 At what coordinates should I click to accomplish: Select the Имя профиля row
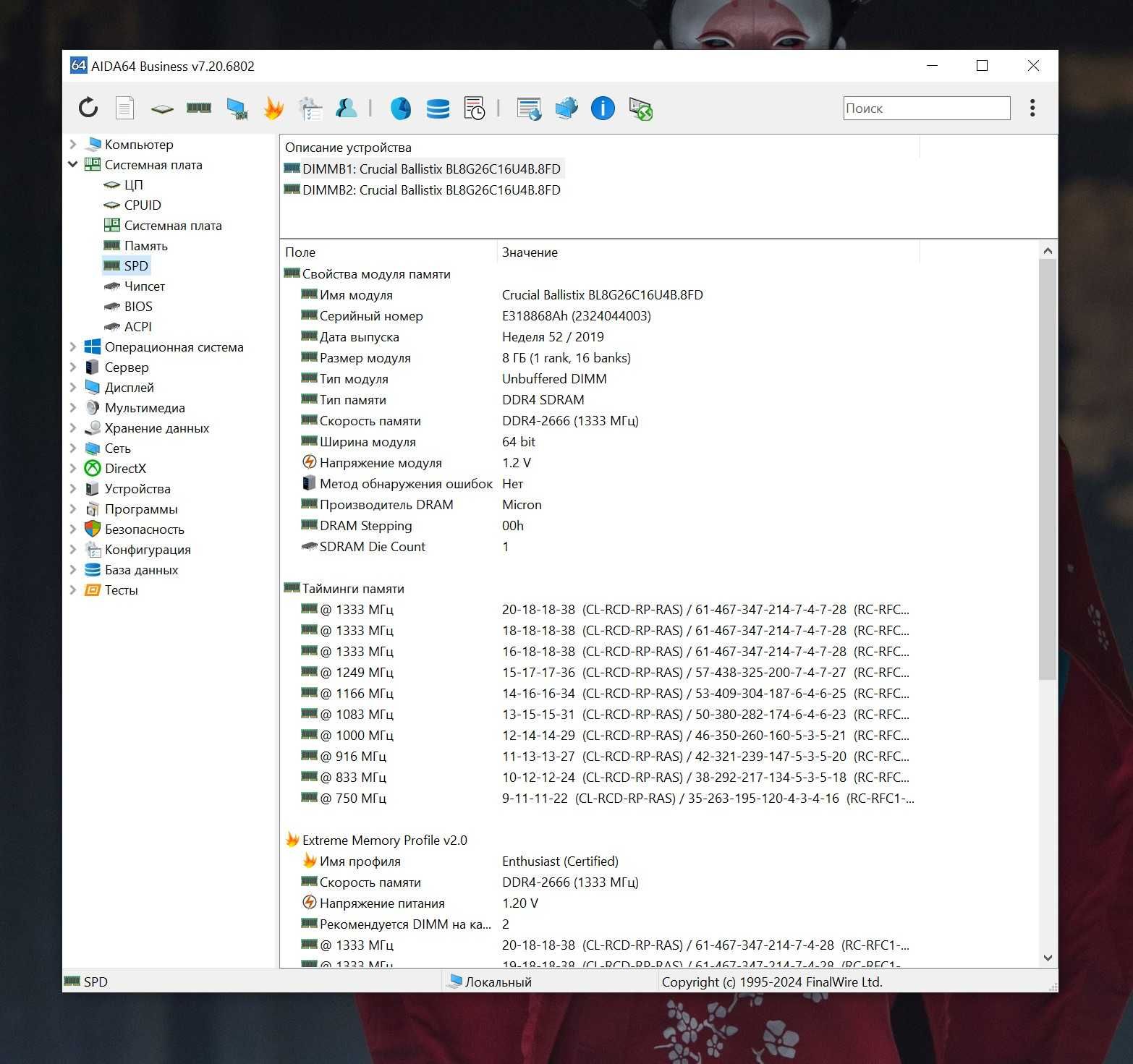click(599, 861)
